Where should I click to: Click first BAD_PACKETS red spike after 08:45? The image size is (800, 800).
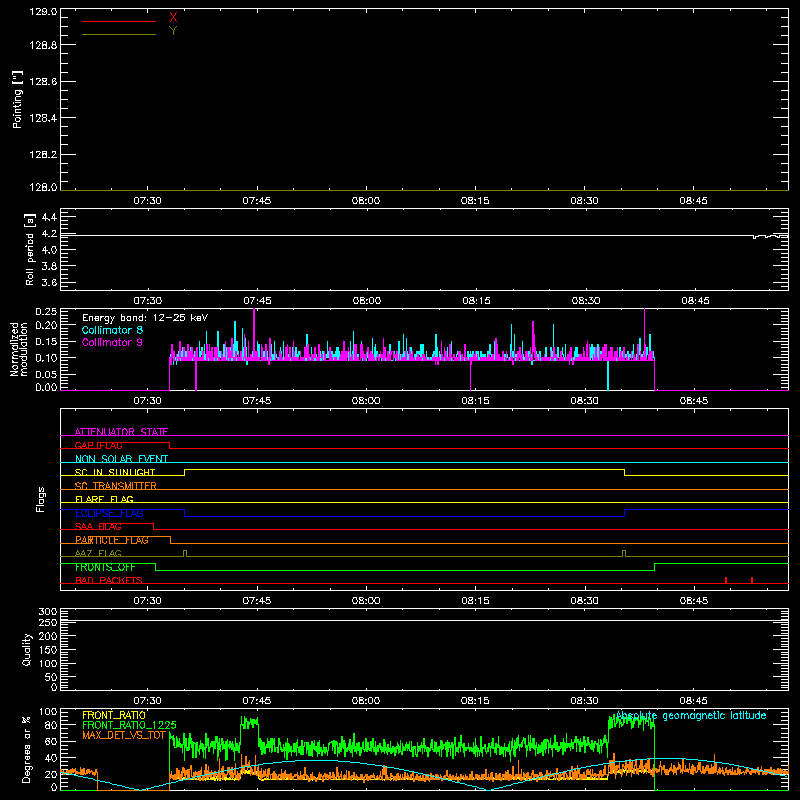(x=726, y=580)
